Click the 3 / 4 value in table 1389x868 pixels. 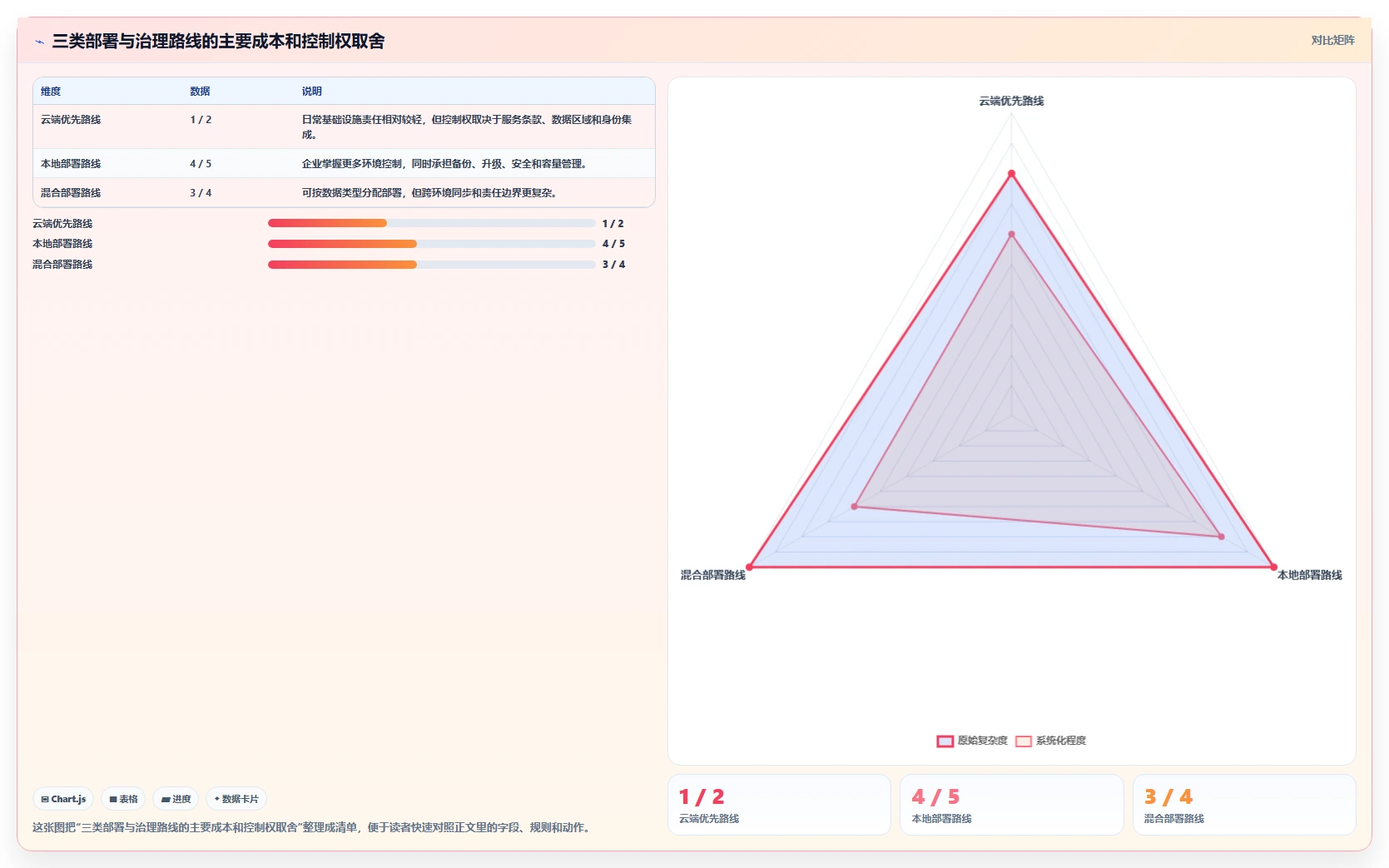coord(201,193)
